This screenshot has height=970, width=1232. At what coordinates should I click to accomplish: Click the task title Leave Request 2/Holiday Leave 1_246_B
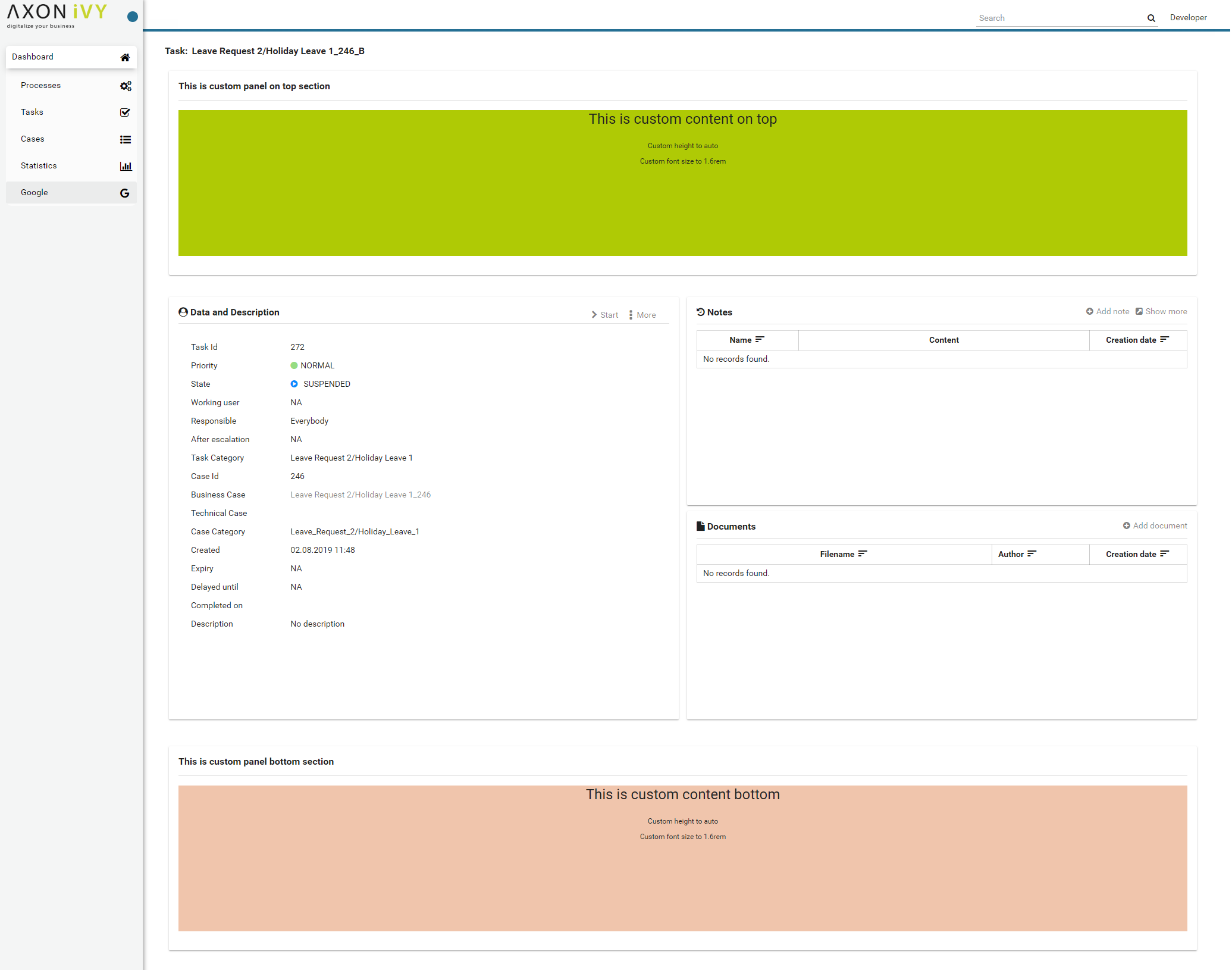point(278,51)
